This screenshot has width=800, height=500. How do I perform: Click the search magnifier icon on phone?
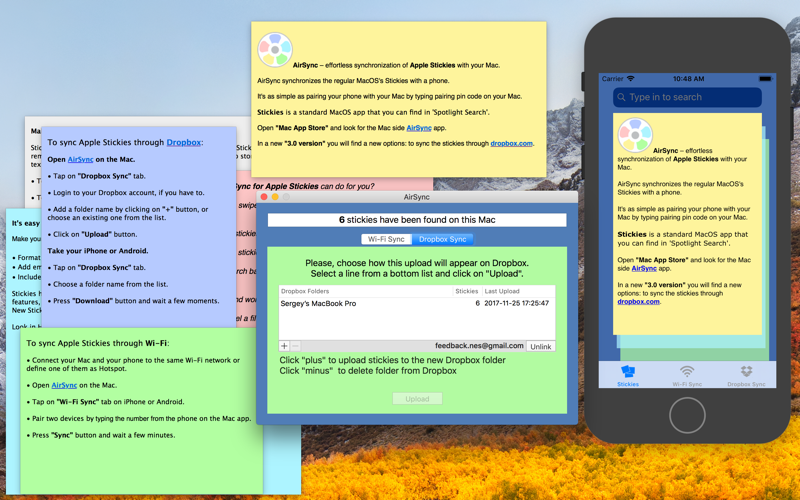(x=621, y=97)
